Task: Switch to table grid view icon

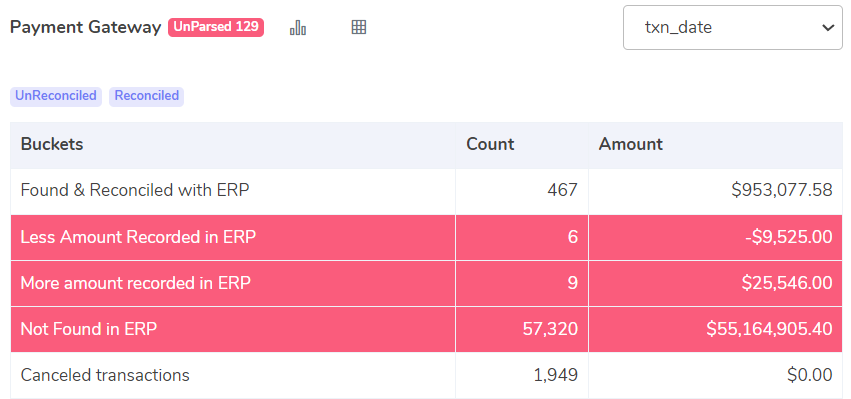Action: pyautogui.click(x=359, y=27)
